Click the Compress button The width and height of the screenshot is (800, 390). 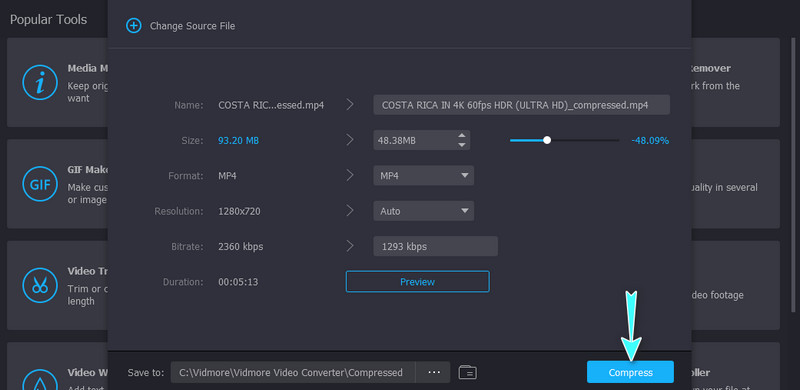(x=630, y=372)
